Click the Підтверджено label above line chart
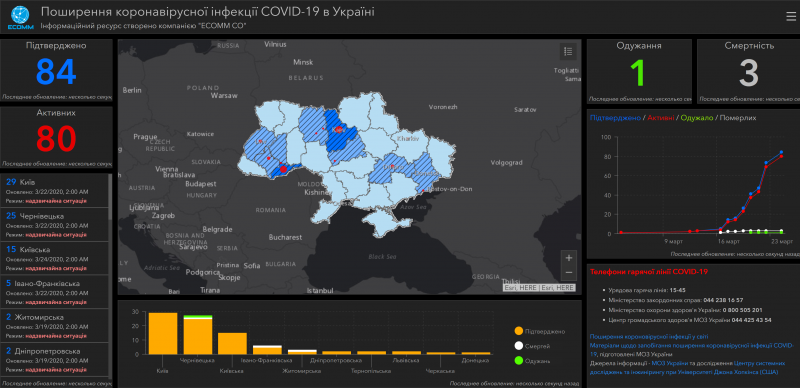The height and width of the screenshot is (388, 800). [615, 118]
